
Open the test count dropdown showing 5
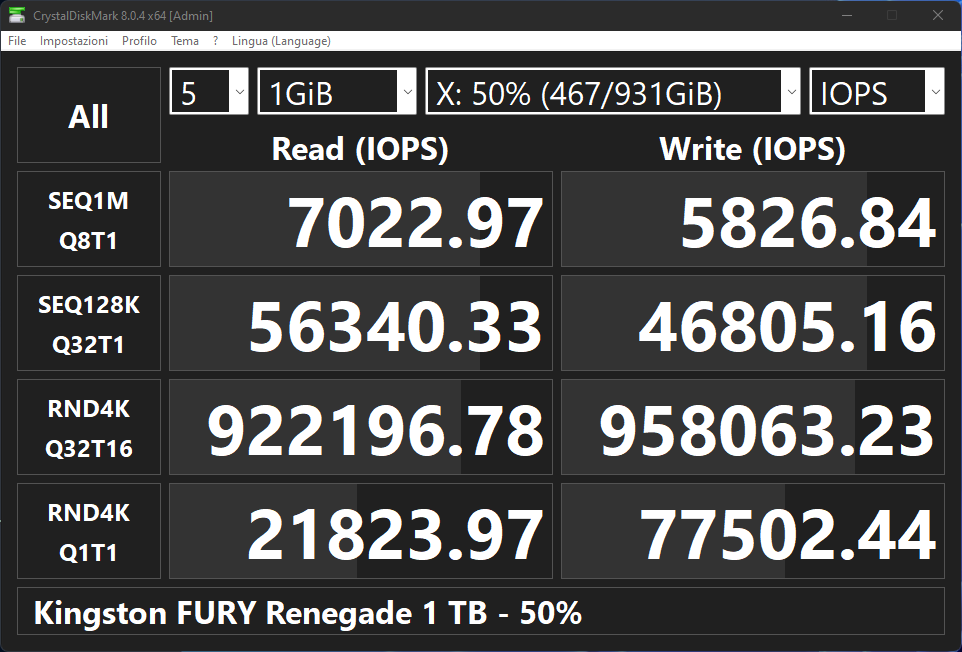209,93
